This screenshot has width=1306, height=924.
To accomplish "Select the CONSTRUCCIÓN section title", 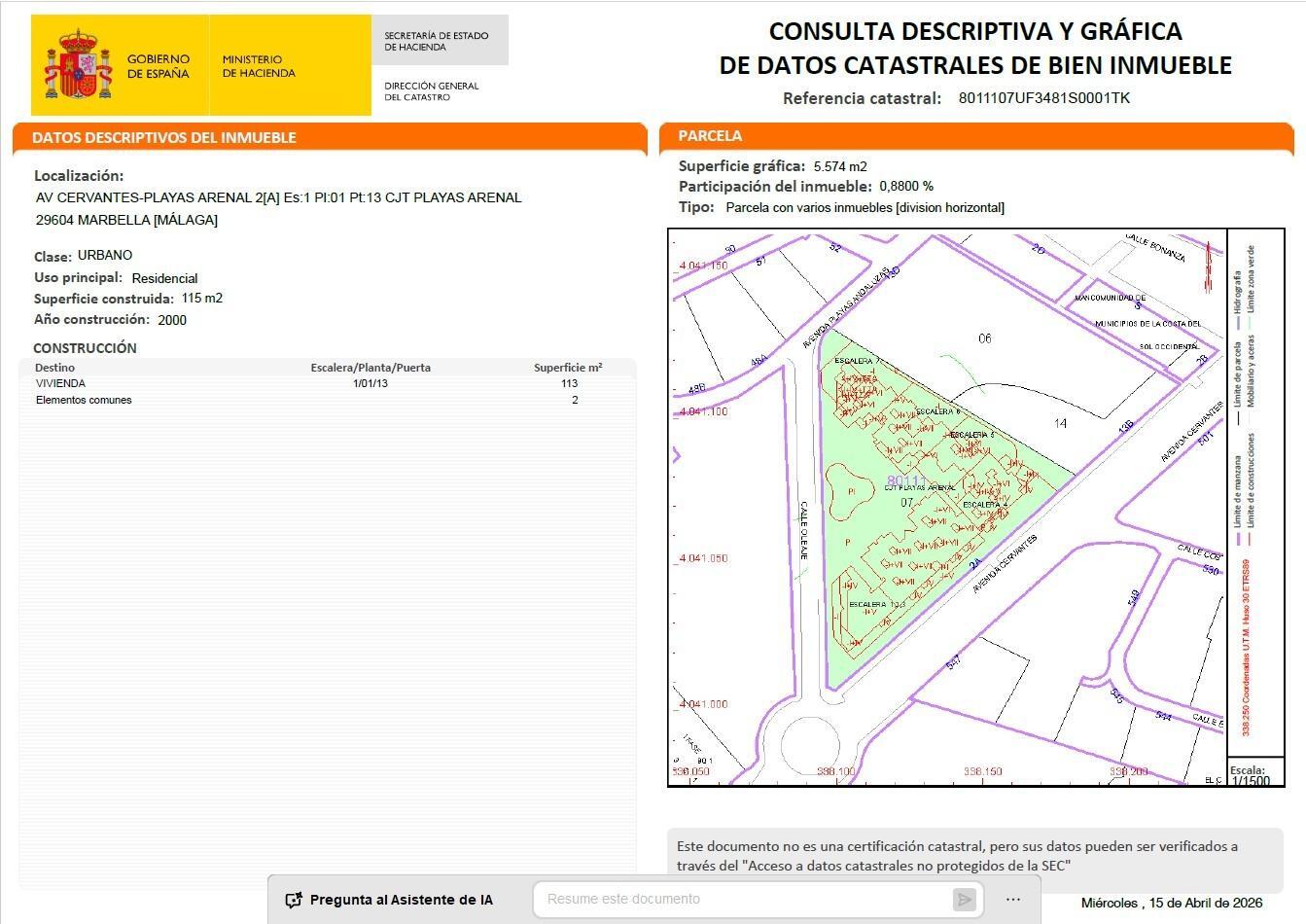I will 84,347.
